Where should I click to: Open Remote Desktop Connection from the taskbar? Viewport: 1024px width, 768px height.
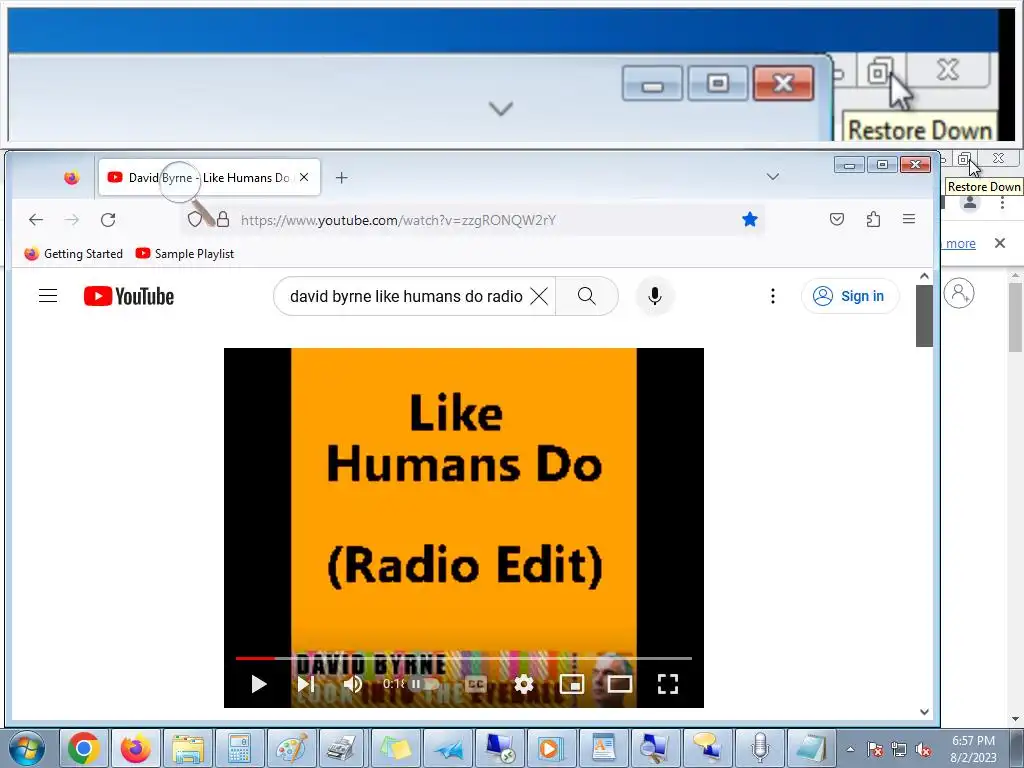(500, 748)
